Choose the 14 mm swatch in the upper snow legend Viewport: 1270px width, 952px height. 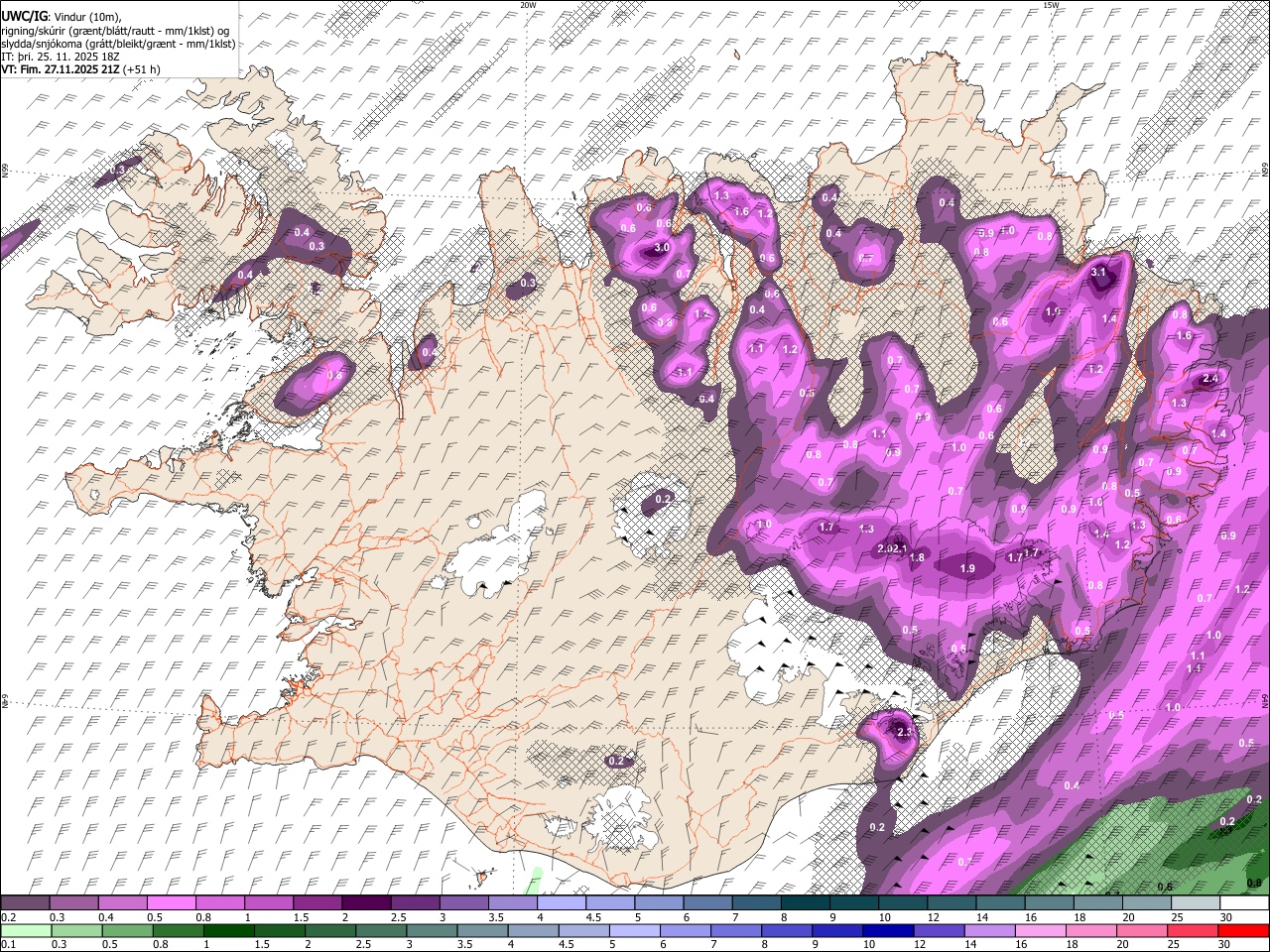pos(1001,903)
